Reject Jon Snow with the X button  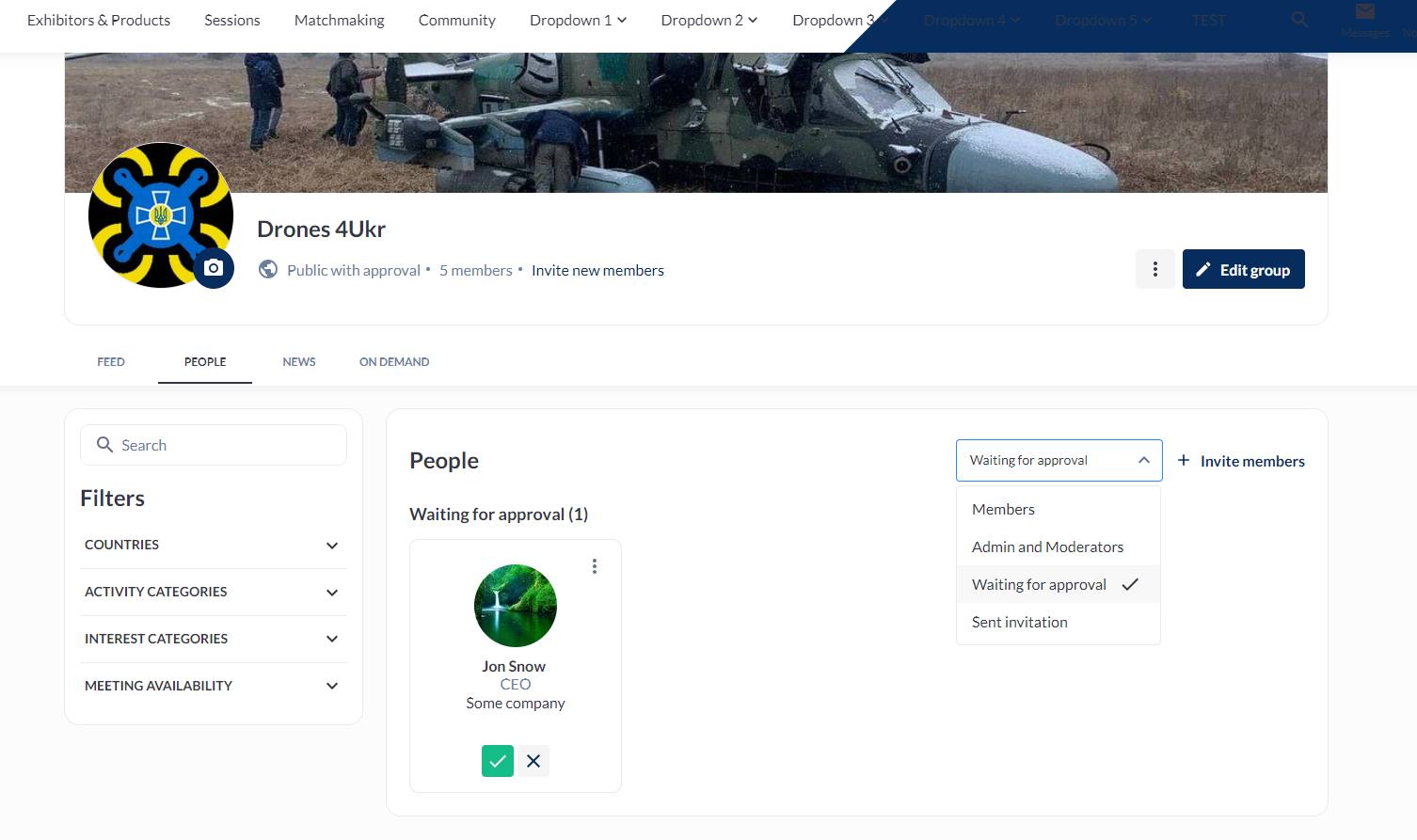pos(533,761)
